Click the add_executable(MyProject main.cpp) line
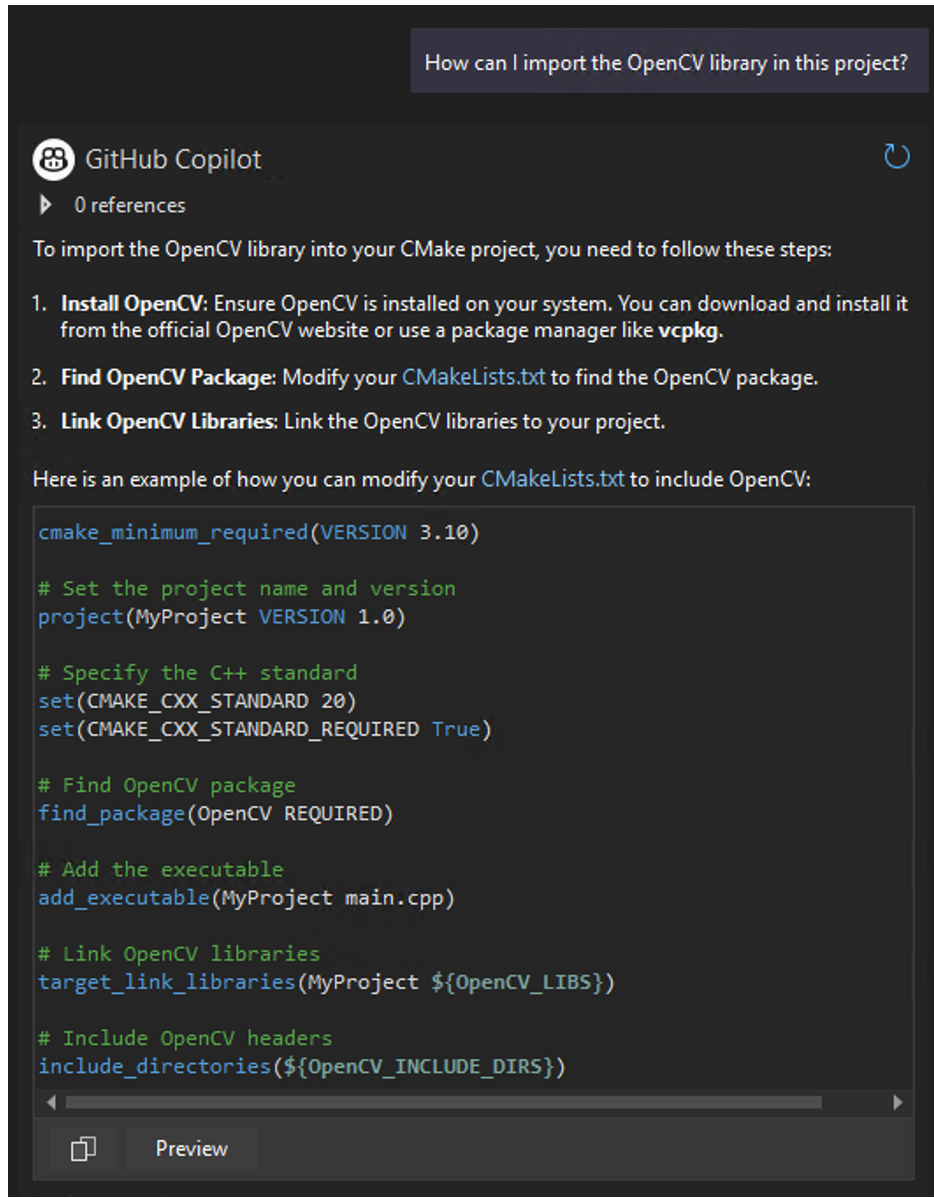Viewport: 934px width, 1198px height. coord(246,898)
